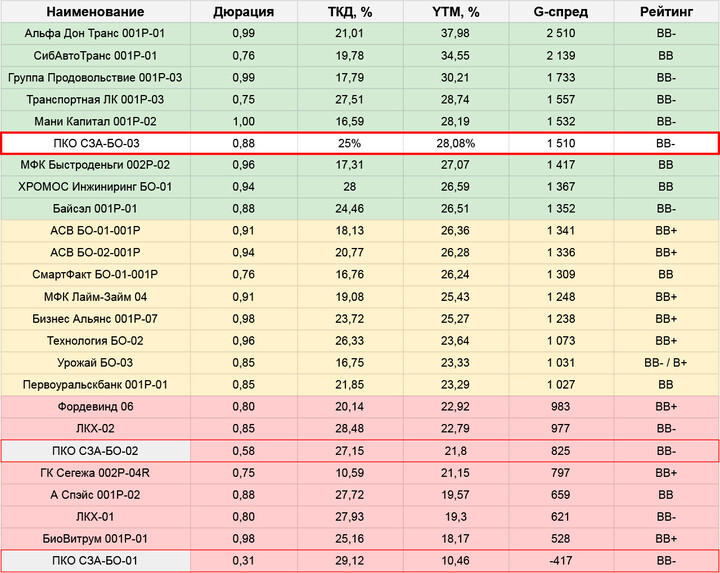
Task: Select the 'Технология БО-02' cell
Action: tap(96, 341)
